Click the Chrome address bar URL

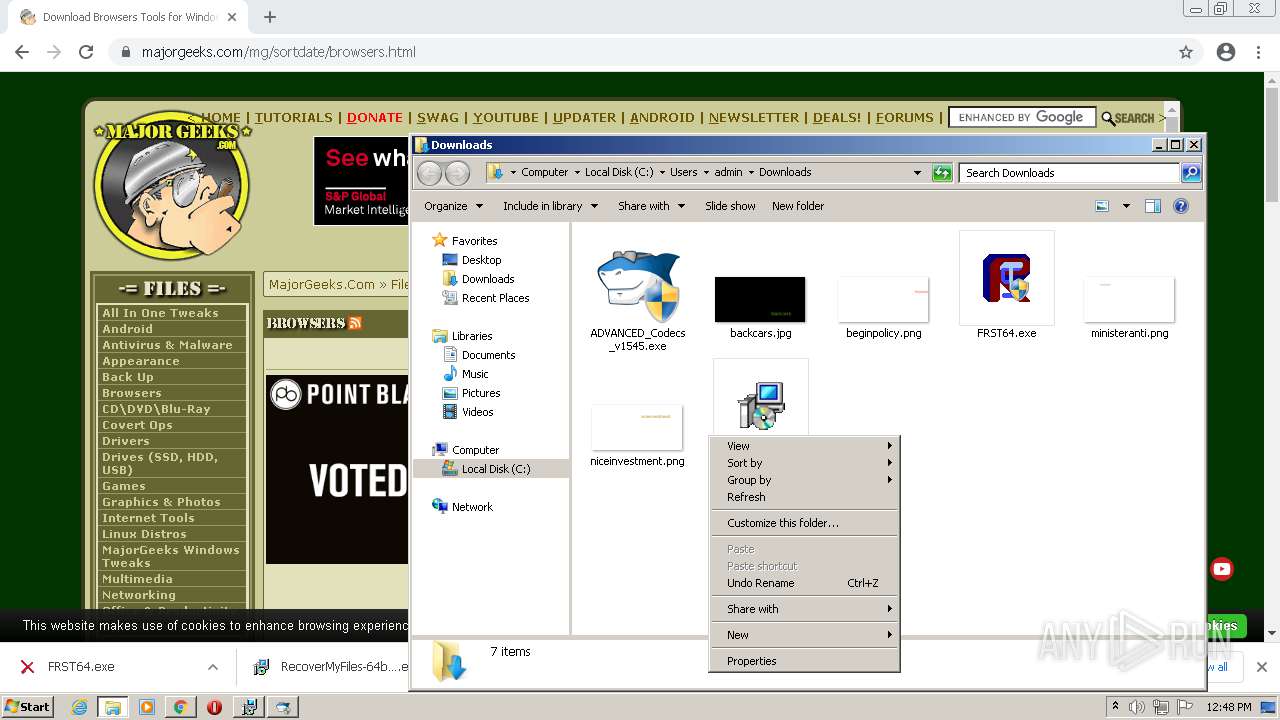[x=278, y=52]
